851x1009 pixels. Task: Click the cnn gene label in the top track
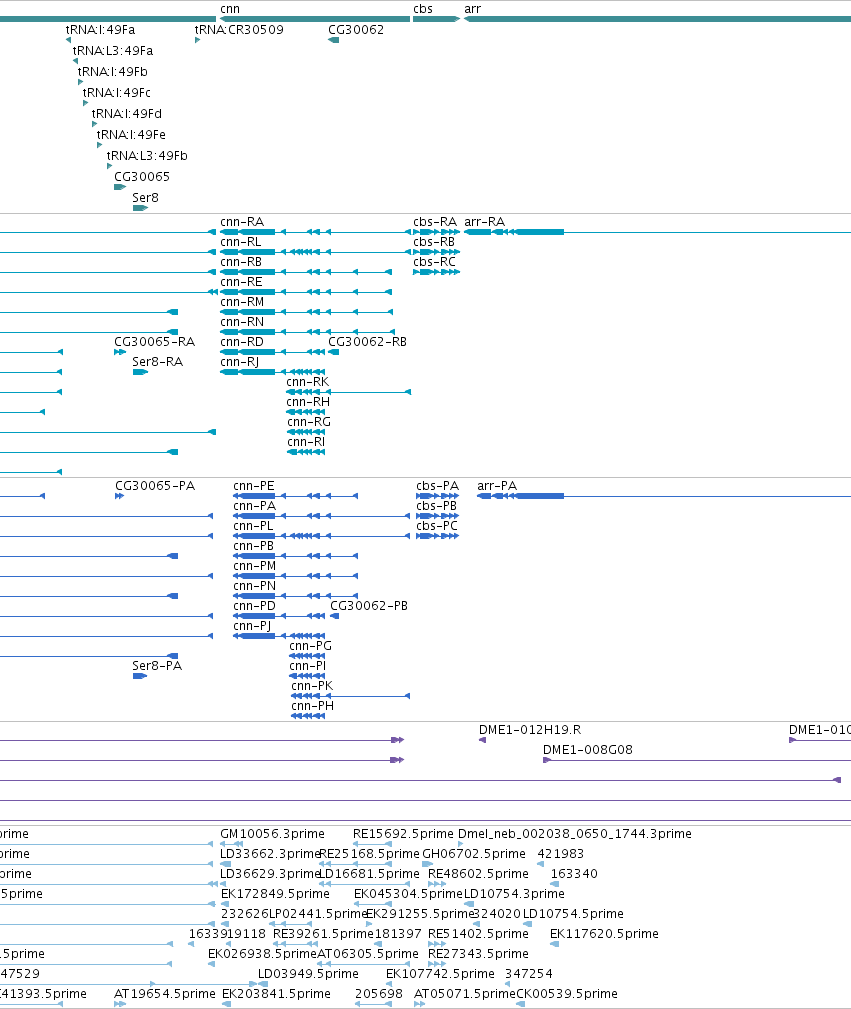[x=230, y=9]
